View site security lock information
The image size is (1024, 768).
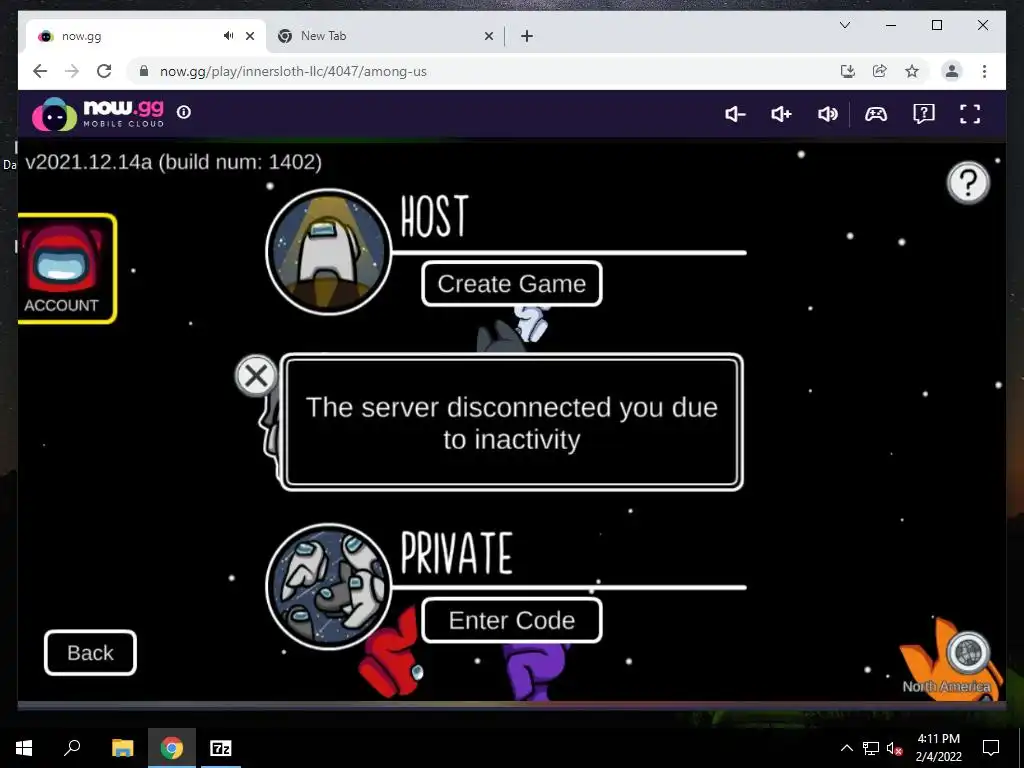click(144, 71)
